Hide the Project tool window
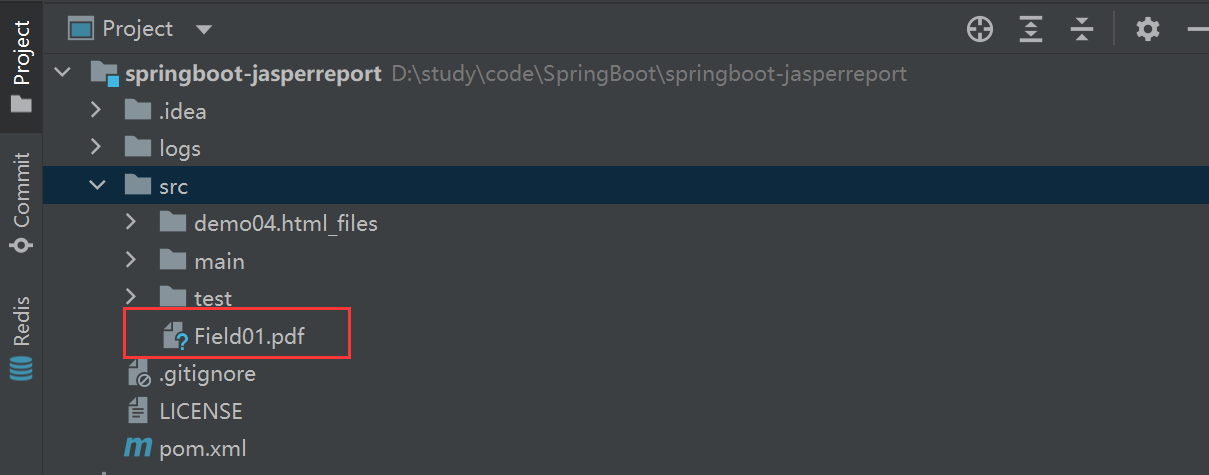The width and height of the screenshot is (1209, 475). coord(1197,30)
